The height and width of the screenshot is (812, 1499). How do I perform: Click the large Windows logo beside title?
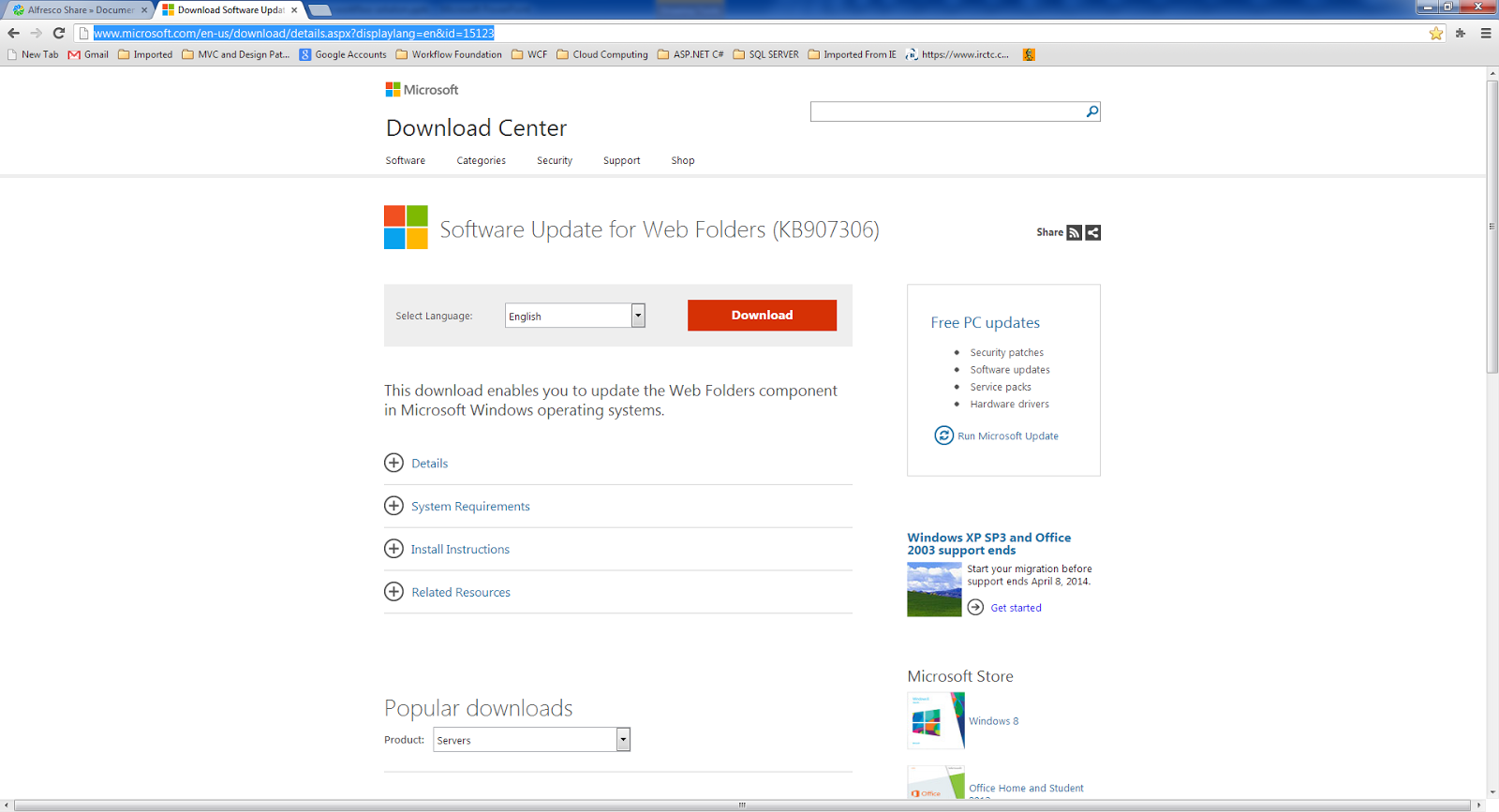(406, 228)
